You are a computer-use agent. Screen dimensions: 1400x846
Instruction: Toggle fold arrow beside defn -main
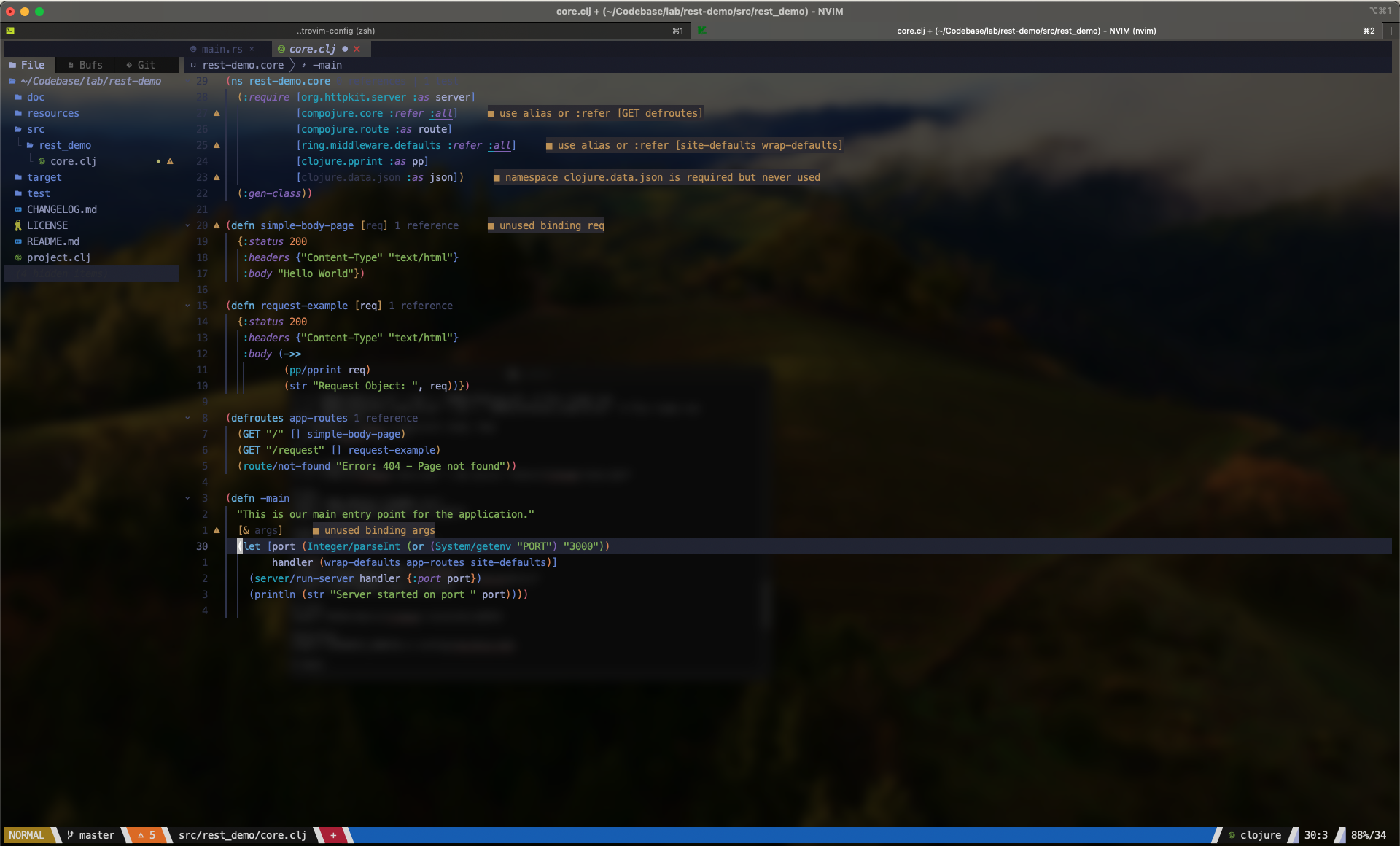[187, 498]
